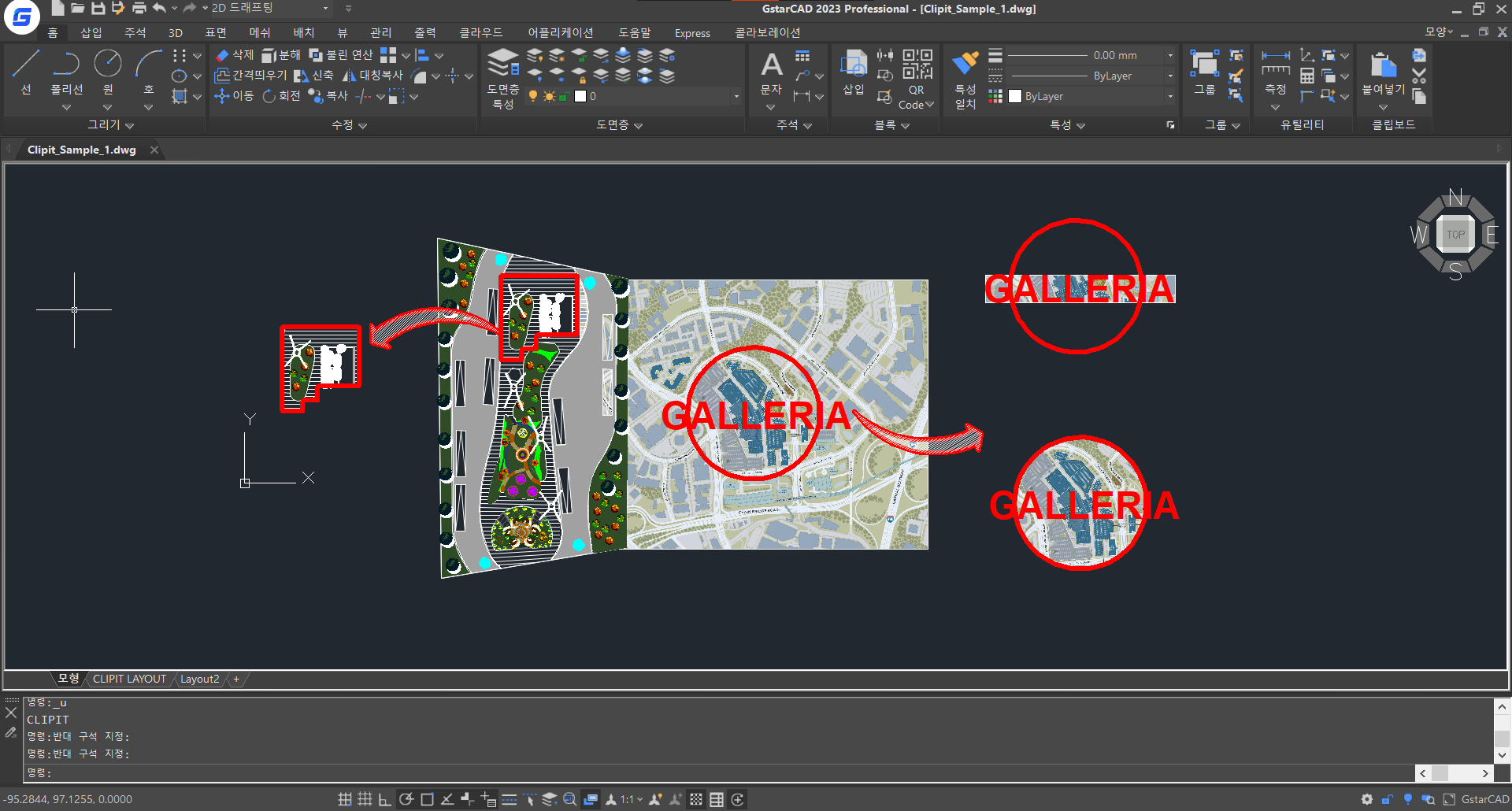Image resolution: width=1512 pixels, height=811 pixels.
Task: Click the 삭제 (erase) button
Action: tap(235, 55)
